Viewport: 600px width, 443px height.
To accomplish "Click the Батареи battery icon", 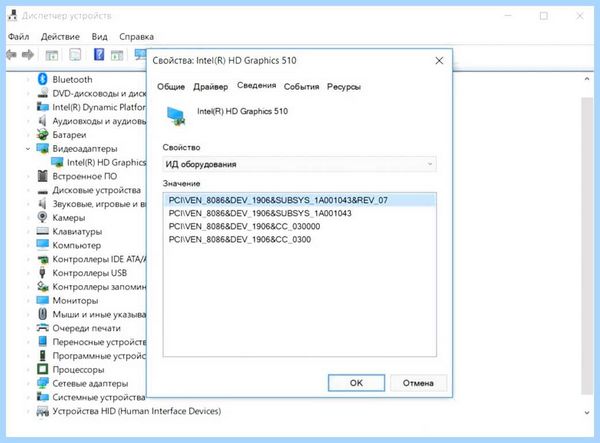I will pyautogui.click(x=42, y=134).
